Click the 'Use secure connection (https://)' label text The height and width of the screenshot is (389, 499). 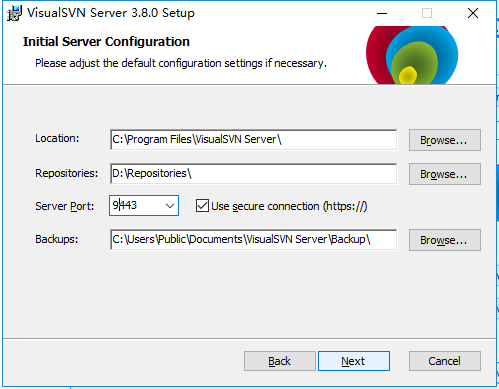[x=289, y=206]
